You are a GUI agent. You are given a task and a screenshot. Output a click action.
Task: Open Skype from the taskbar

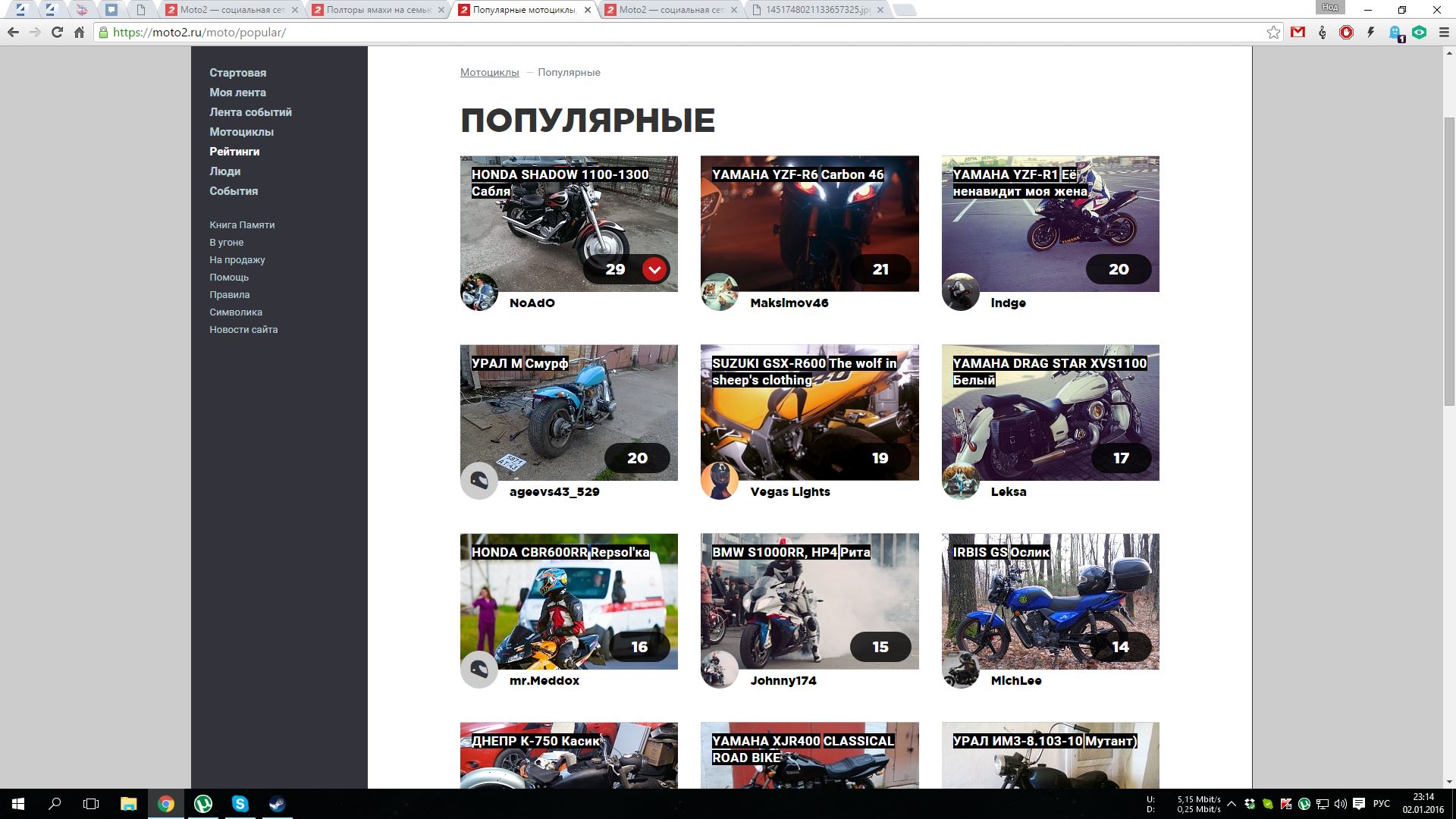(240, 804)
